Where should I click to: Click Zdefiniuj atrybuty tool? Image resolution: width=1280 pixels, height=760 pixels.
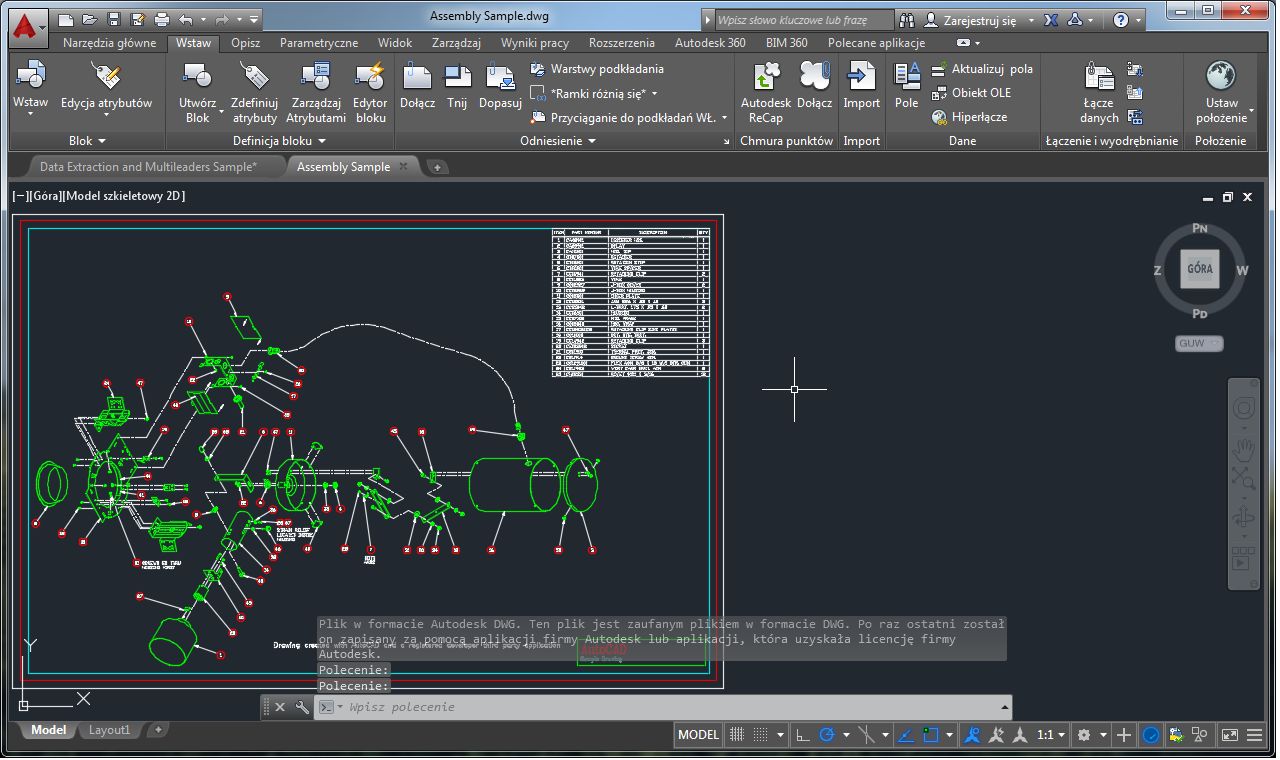[254, 92]
